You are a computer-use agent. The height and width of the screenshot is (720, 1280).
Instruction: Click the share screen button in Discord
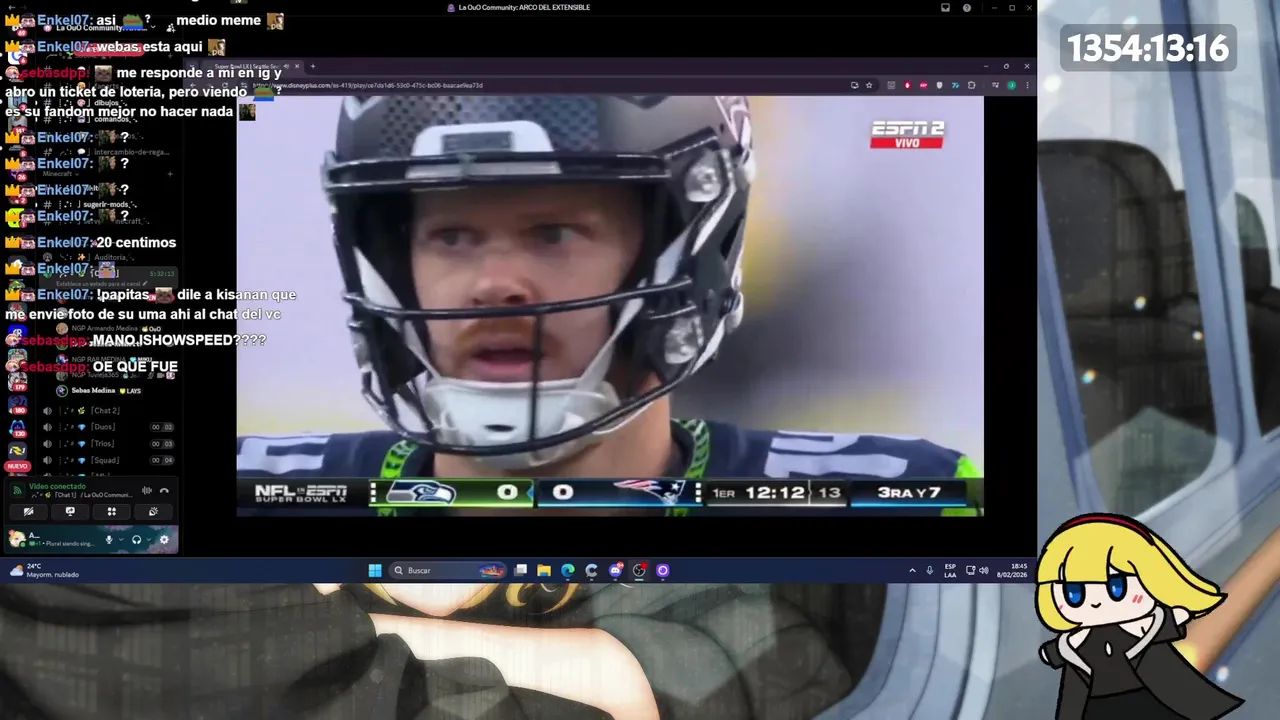pyautogui.click(x=70, y=511)
